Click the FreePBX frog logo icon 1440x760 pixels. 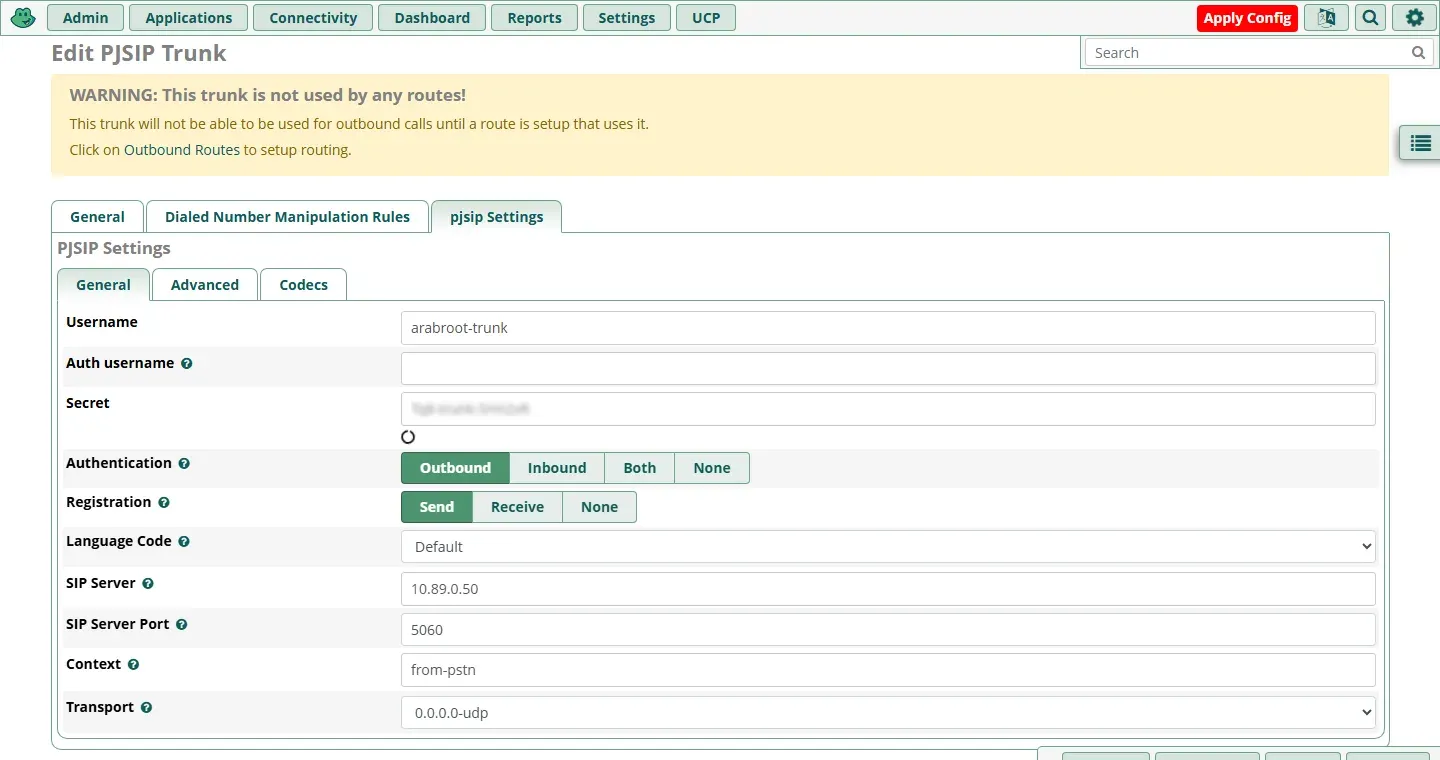[x=23, y=17]
